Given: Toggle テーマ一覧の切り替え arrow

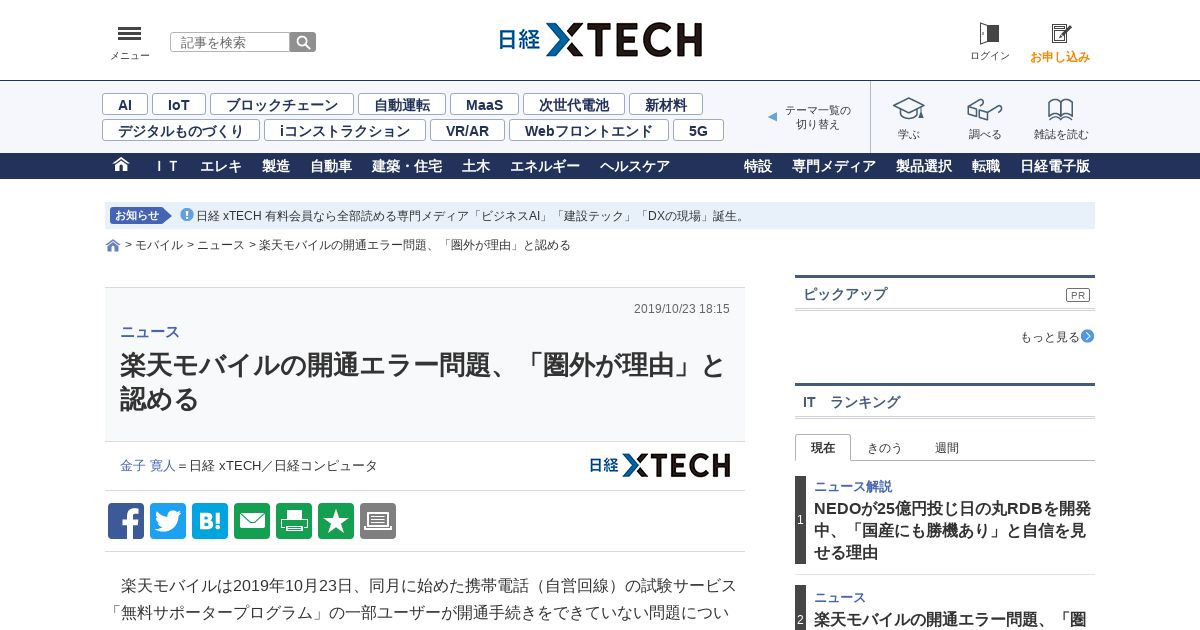Looking at the screenshot, I should pos(772,117).
